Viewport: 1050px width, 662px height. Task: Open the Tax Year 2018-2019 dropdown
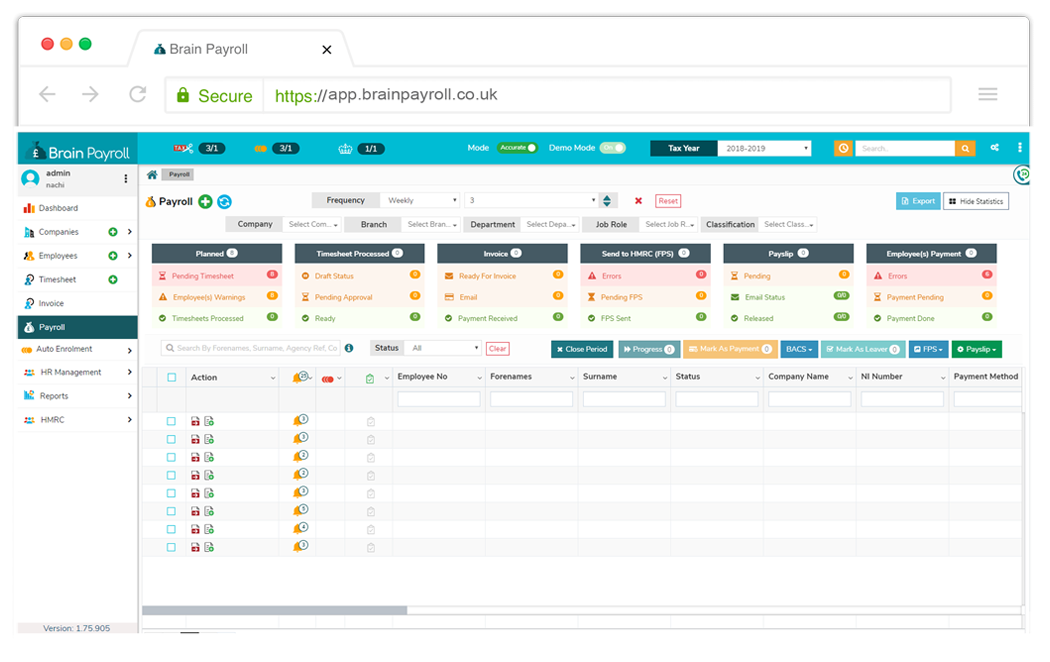tap(764, 149)
